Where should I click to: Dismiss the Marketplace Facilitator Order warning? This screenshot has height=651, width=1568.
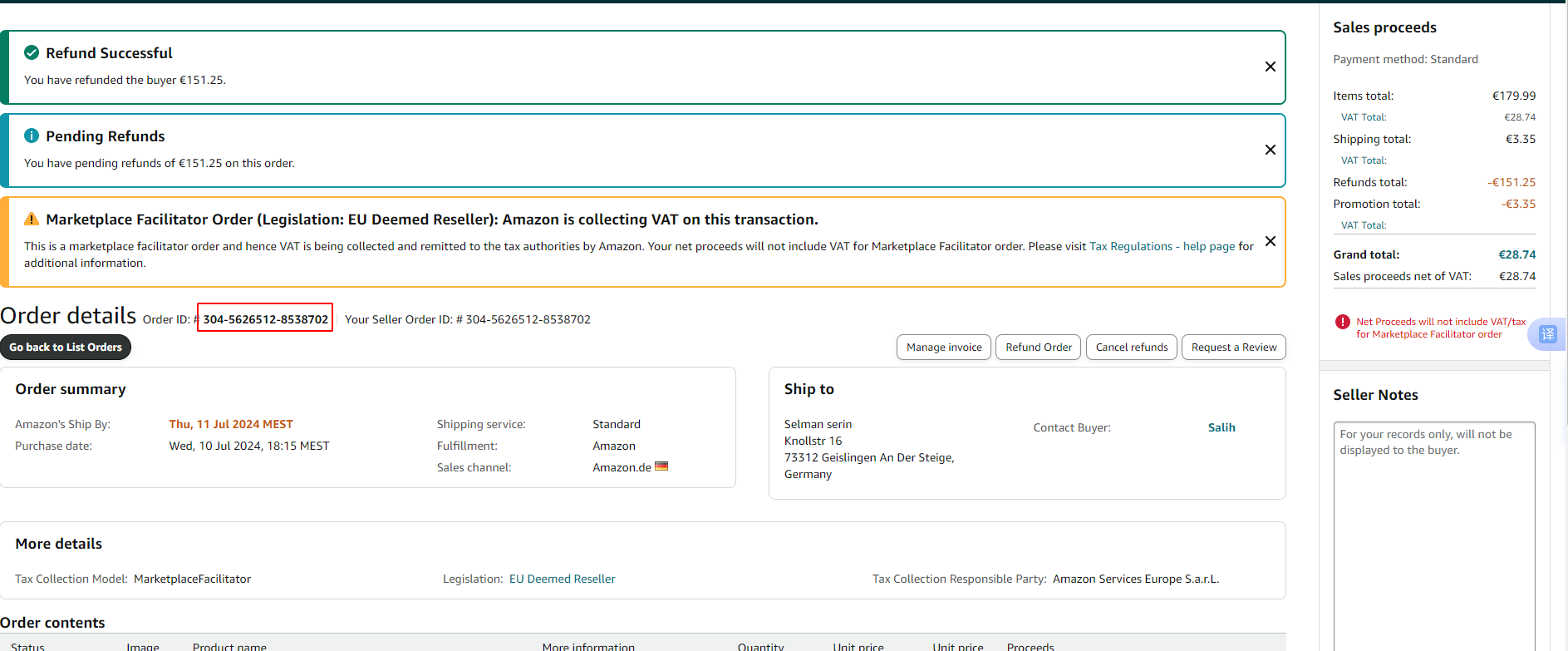pyautogui.click(x=1270, y=241)
